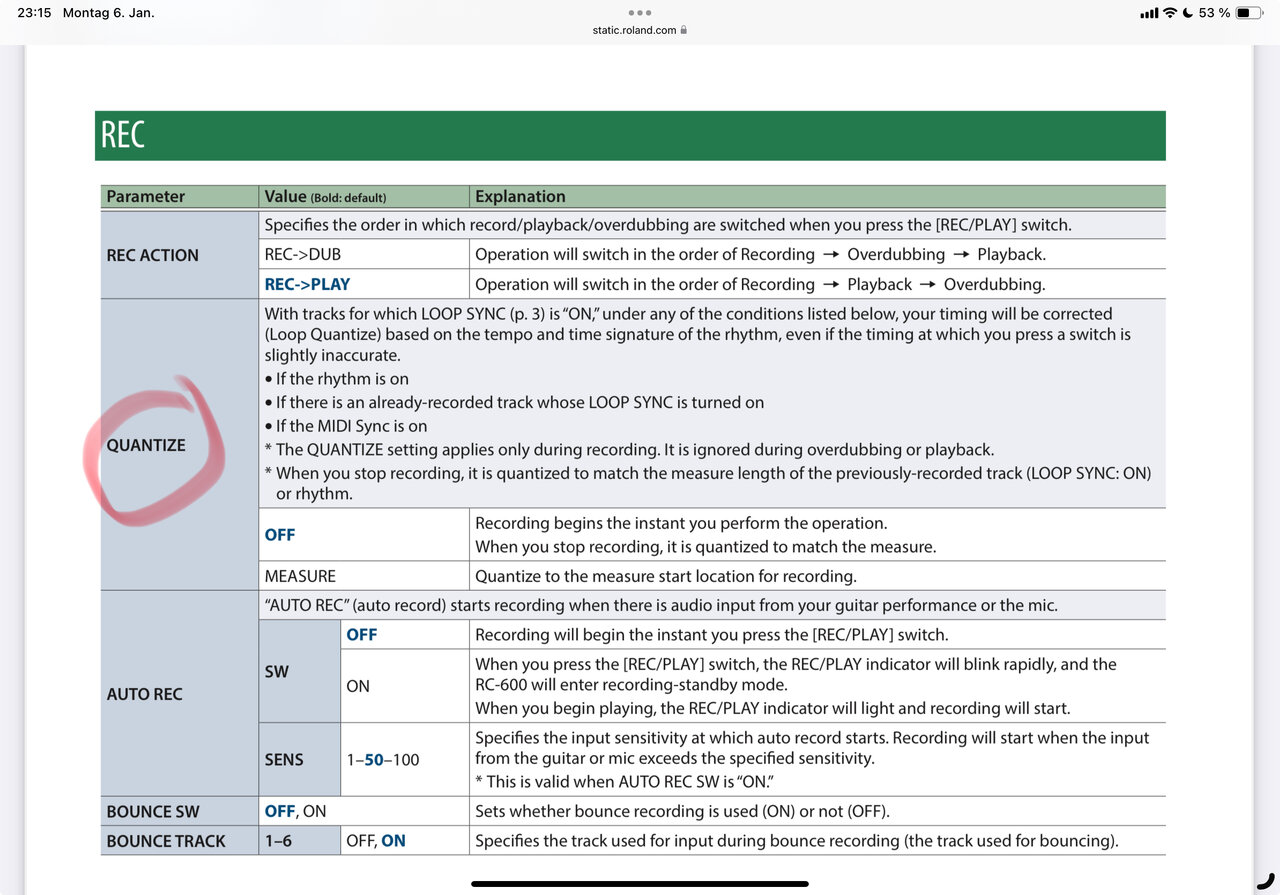Tap 'RC-600 will enter recording-standby mode' line
The height and width of the screenshot is (895, 1280).
pyautogui.click(x=632, y=686)
